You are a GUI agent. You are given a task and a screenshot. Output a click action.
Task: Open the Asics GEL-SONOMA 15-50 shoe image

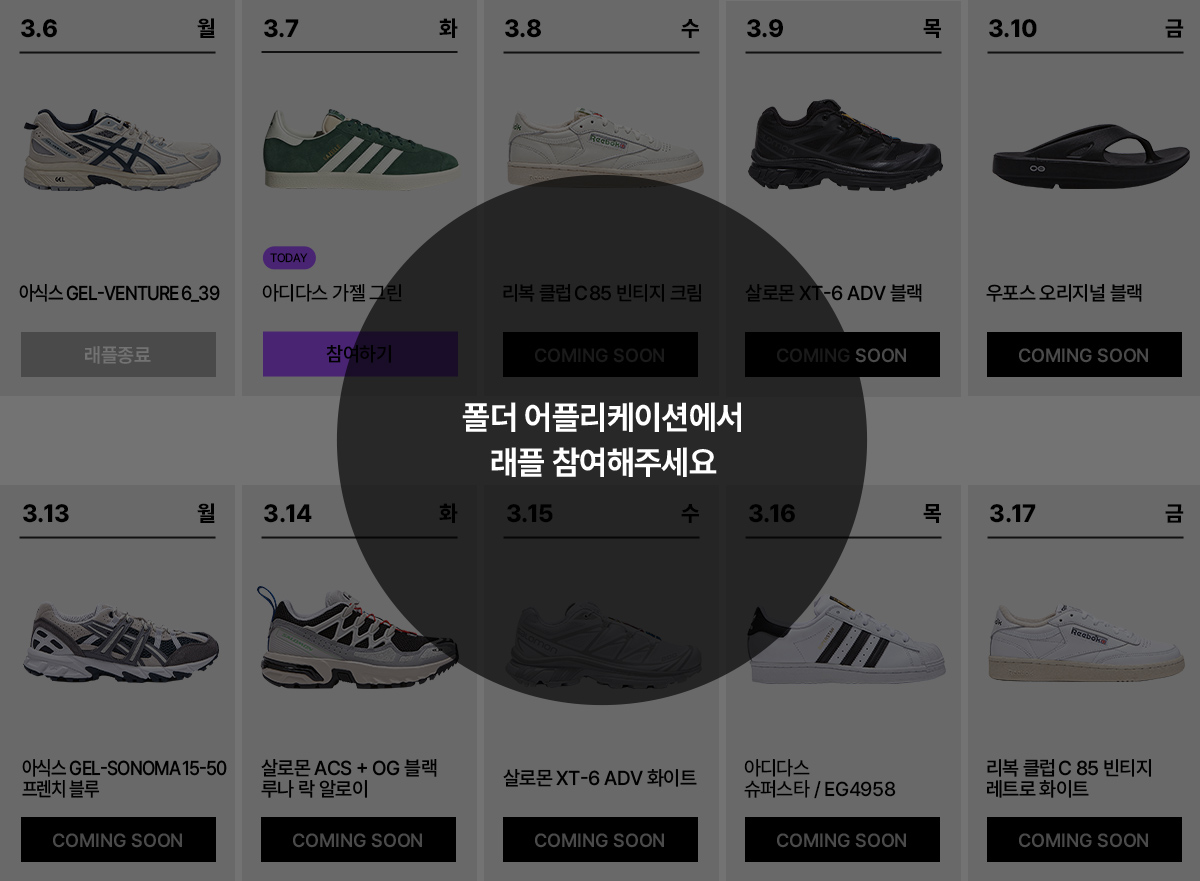[x=120, y=642]
